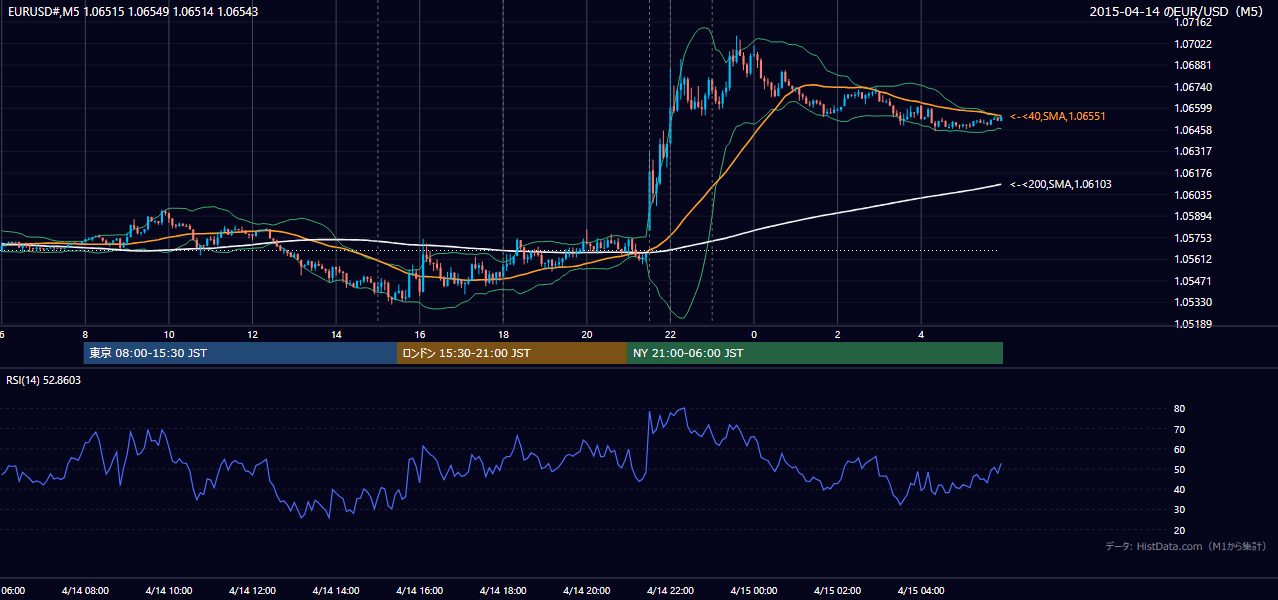
Task: Click price axis label 1.05189
Action: pyautogui.click(x=1194, y=324)
